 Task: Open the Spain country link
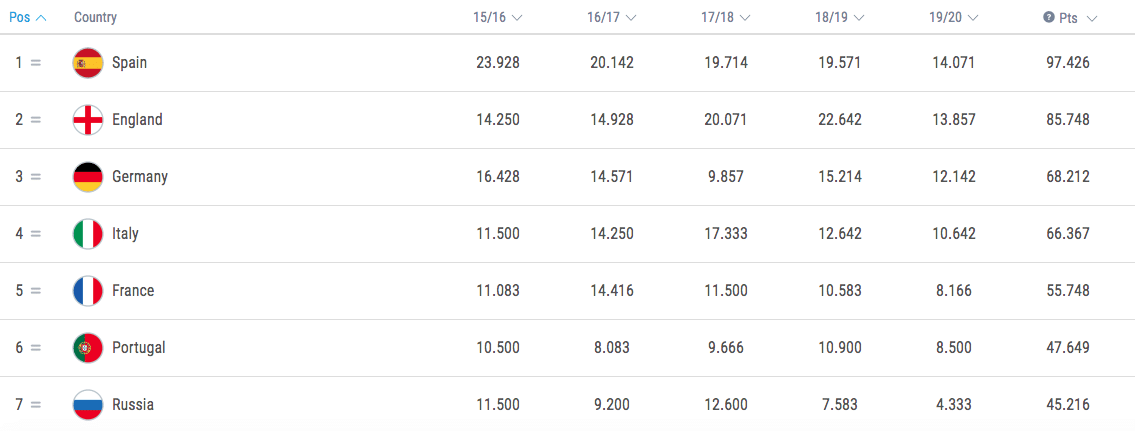[x=129, y=63]
